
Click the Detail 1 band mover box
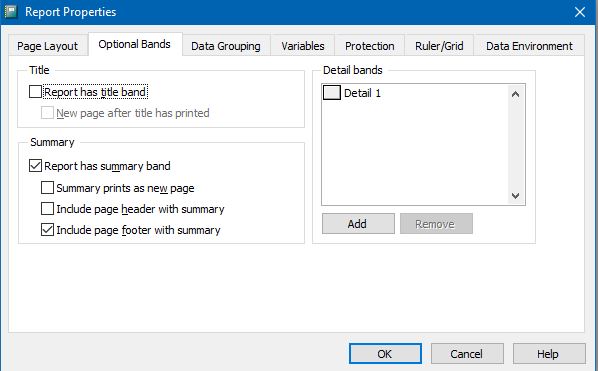(331, 93)
